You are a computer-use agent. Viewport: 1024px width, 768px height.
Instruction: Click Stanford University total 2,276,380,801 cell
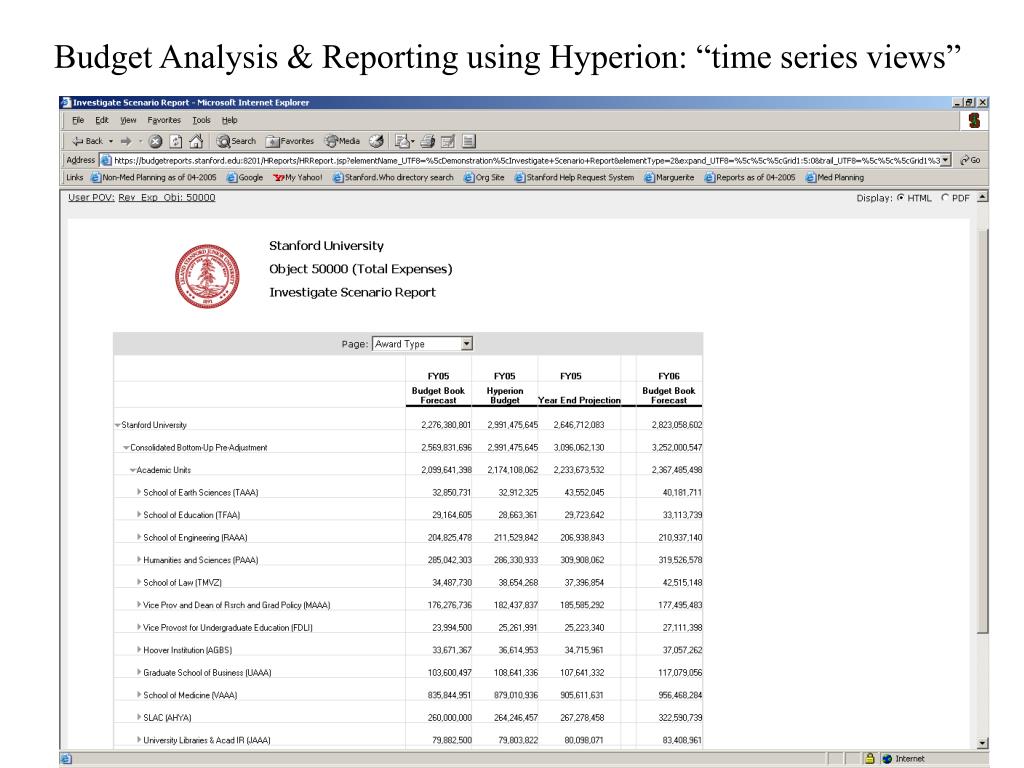(x=446, y=425)
